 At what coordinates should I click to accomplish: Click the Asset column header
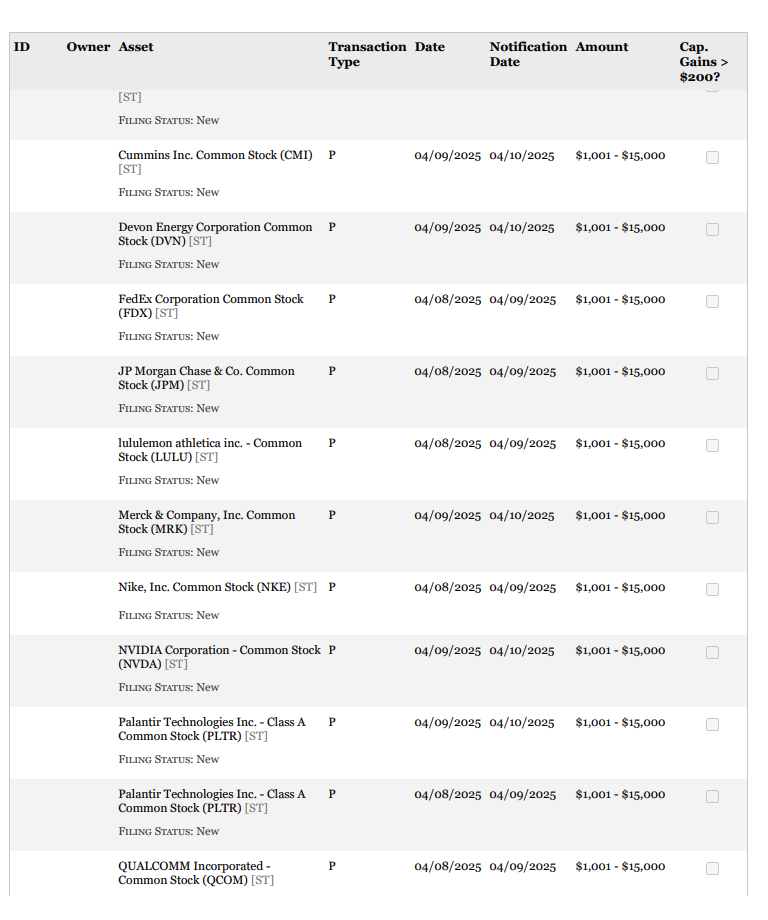click(136, 47)
